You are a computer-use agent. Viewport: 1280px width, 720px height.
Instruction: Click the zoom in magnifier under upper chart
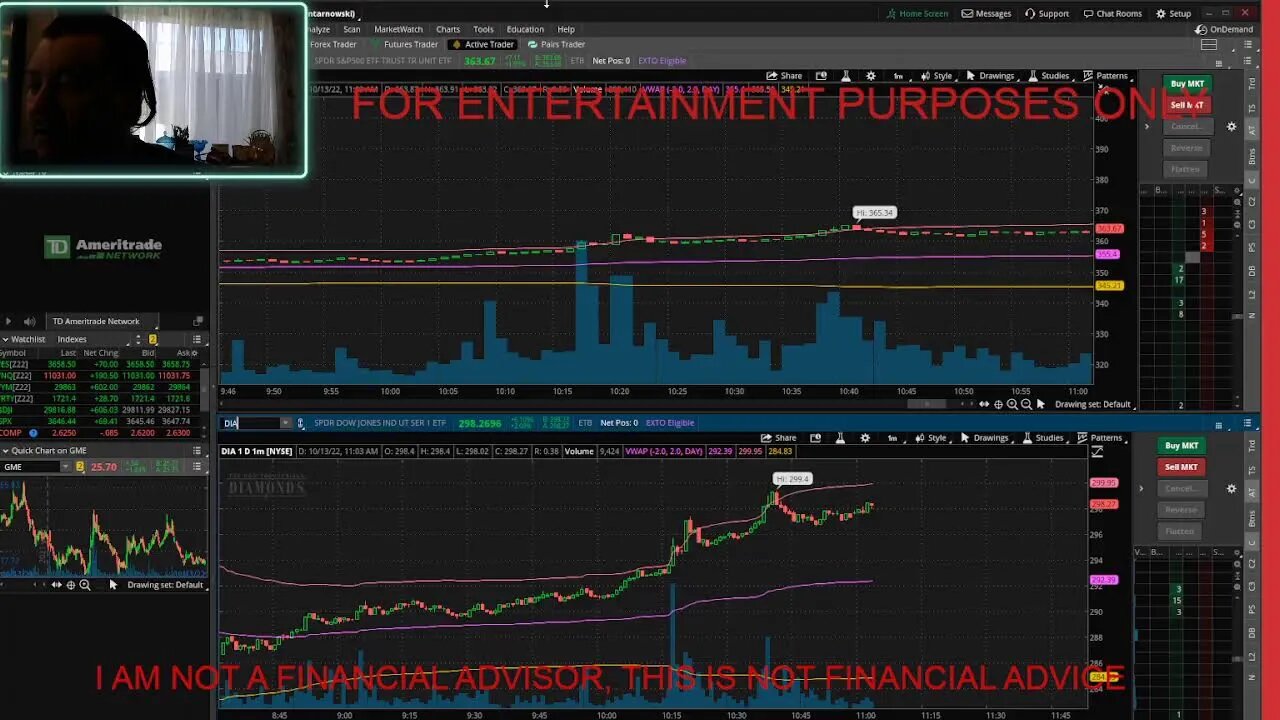click(1012, 404)
